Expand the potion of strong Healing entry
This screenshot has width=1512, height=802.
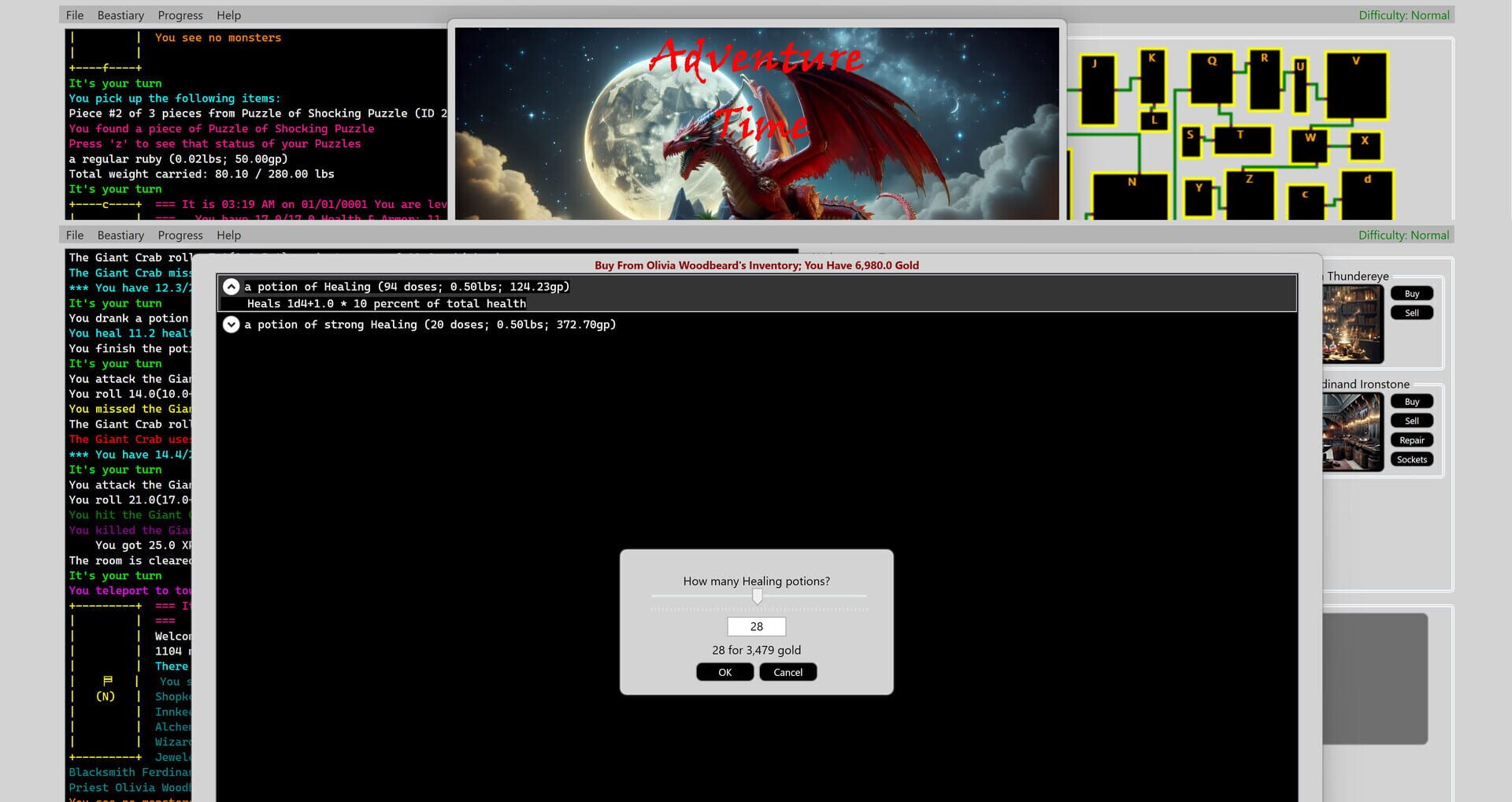pos(231,324)
